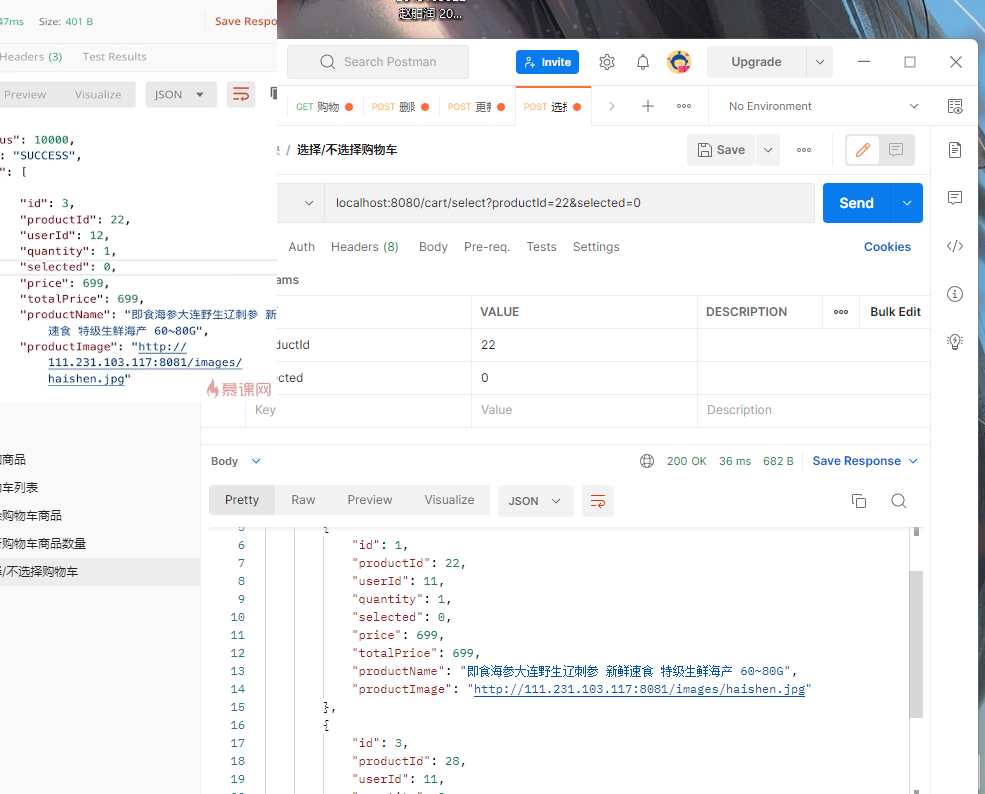Open Auth tab
This screenshot has width=985, height=794.
click(x=301, y=247)
